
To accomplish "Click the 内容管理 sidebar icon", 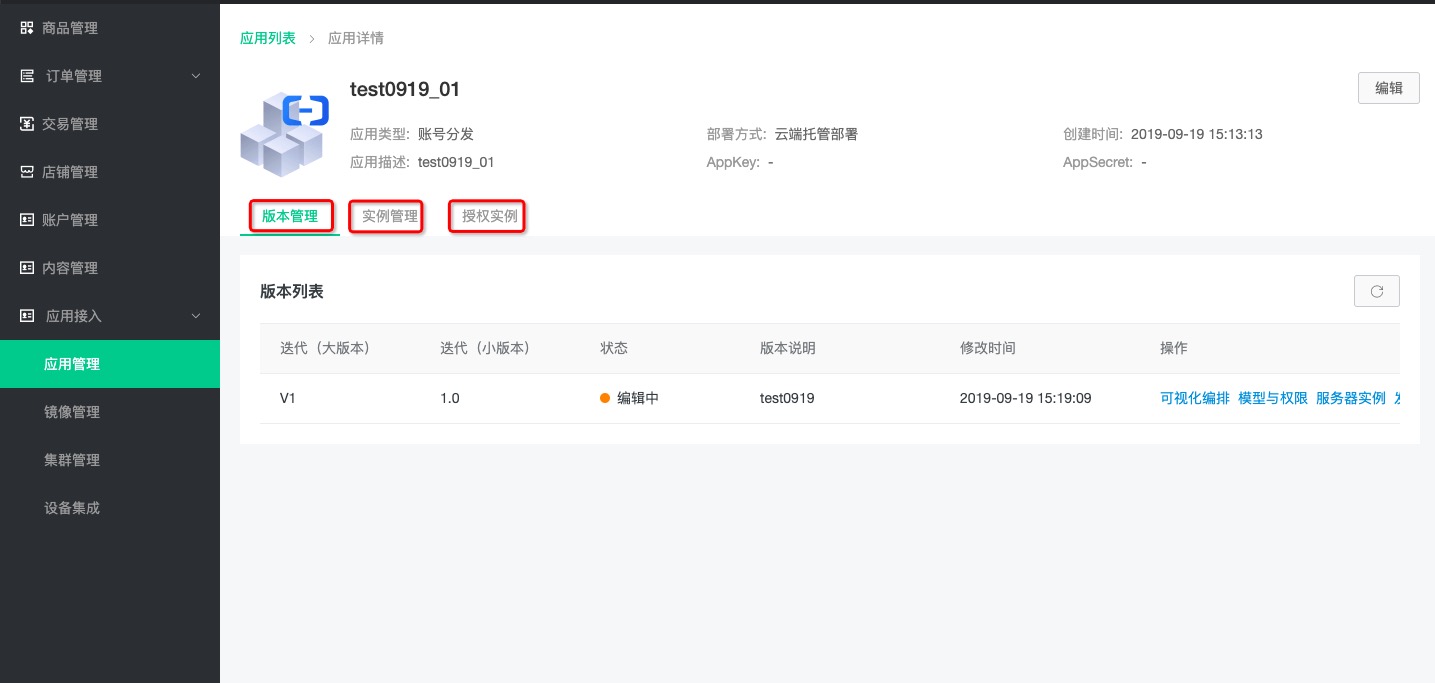I will (27, 268).
